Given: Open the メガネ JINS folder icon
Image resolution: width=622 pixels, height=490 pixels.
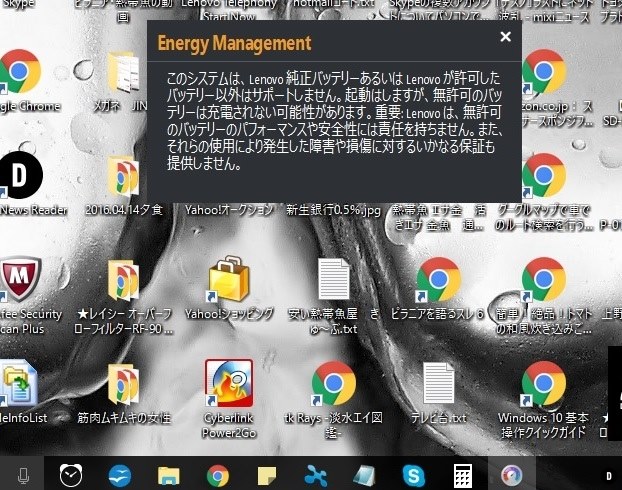Looking at the screenshot, I should coord(124,73).
